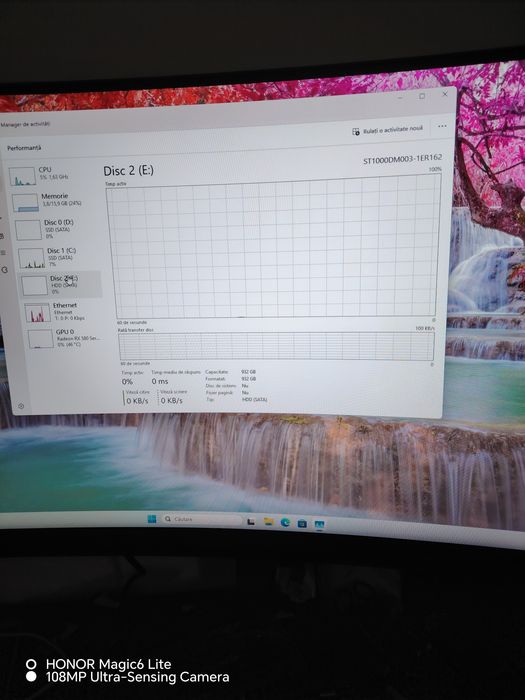Click the disk transfer rate graph
Screen dimensions: 525x700
pos(276,346)
